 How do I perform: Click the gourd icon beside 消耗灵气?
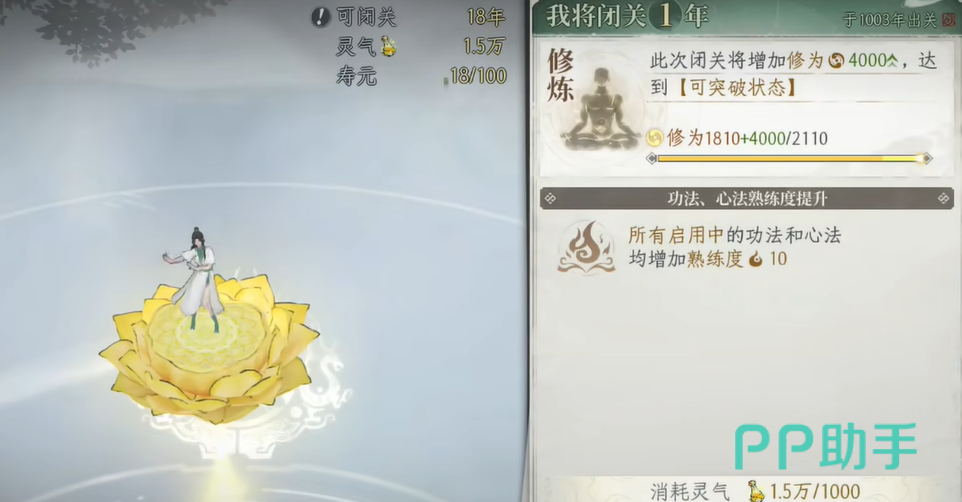756,491
